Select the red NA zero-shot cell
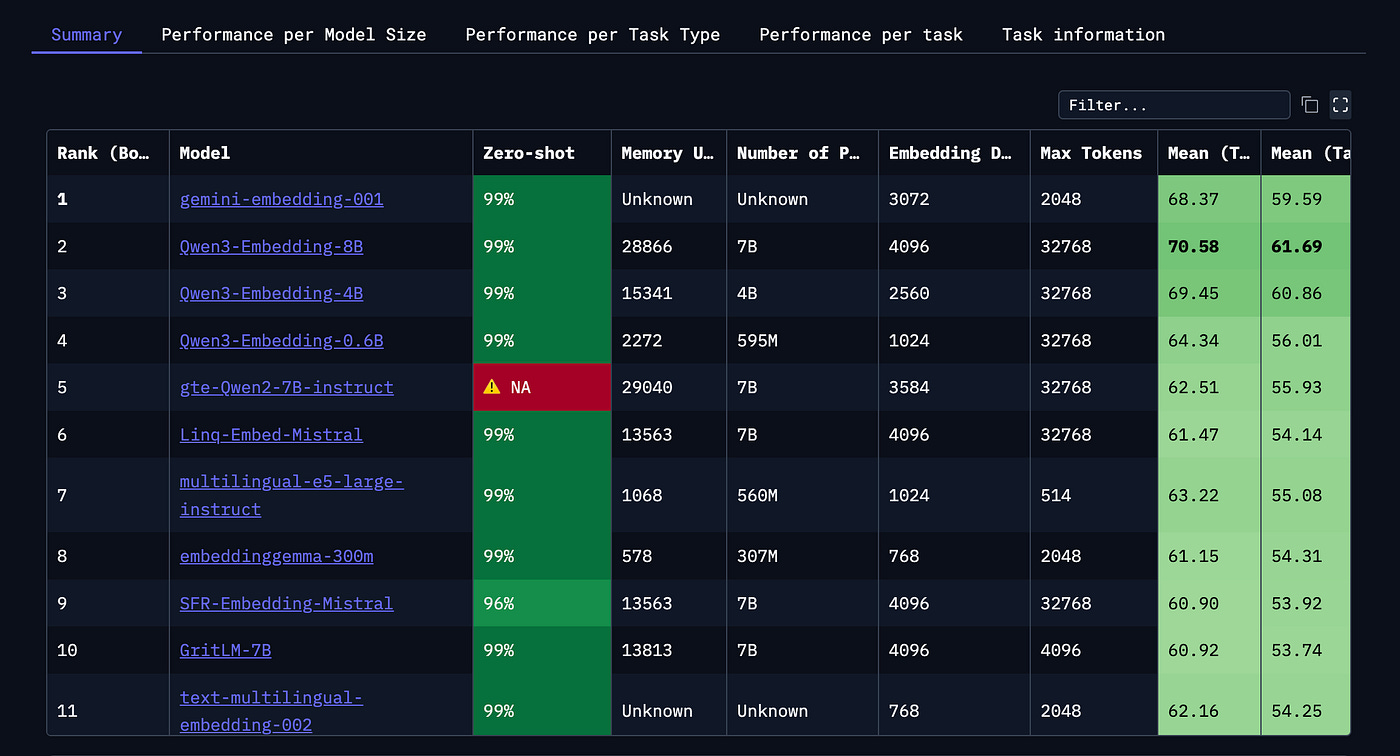Viewport: 1400px width, 756px height. (x=542, y=387)
